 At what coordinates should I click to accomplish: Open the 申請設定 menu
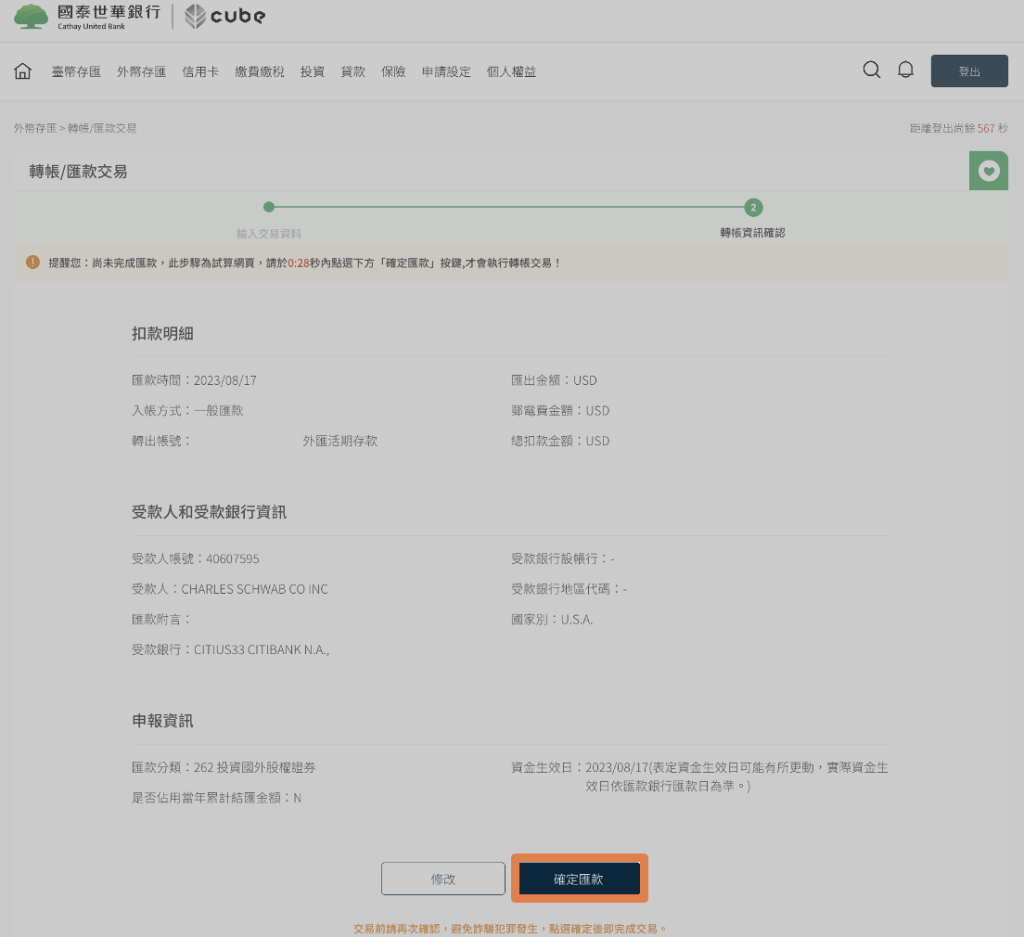pos(445,71)
